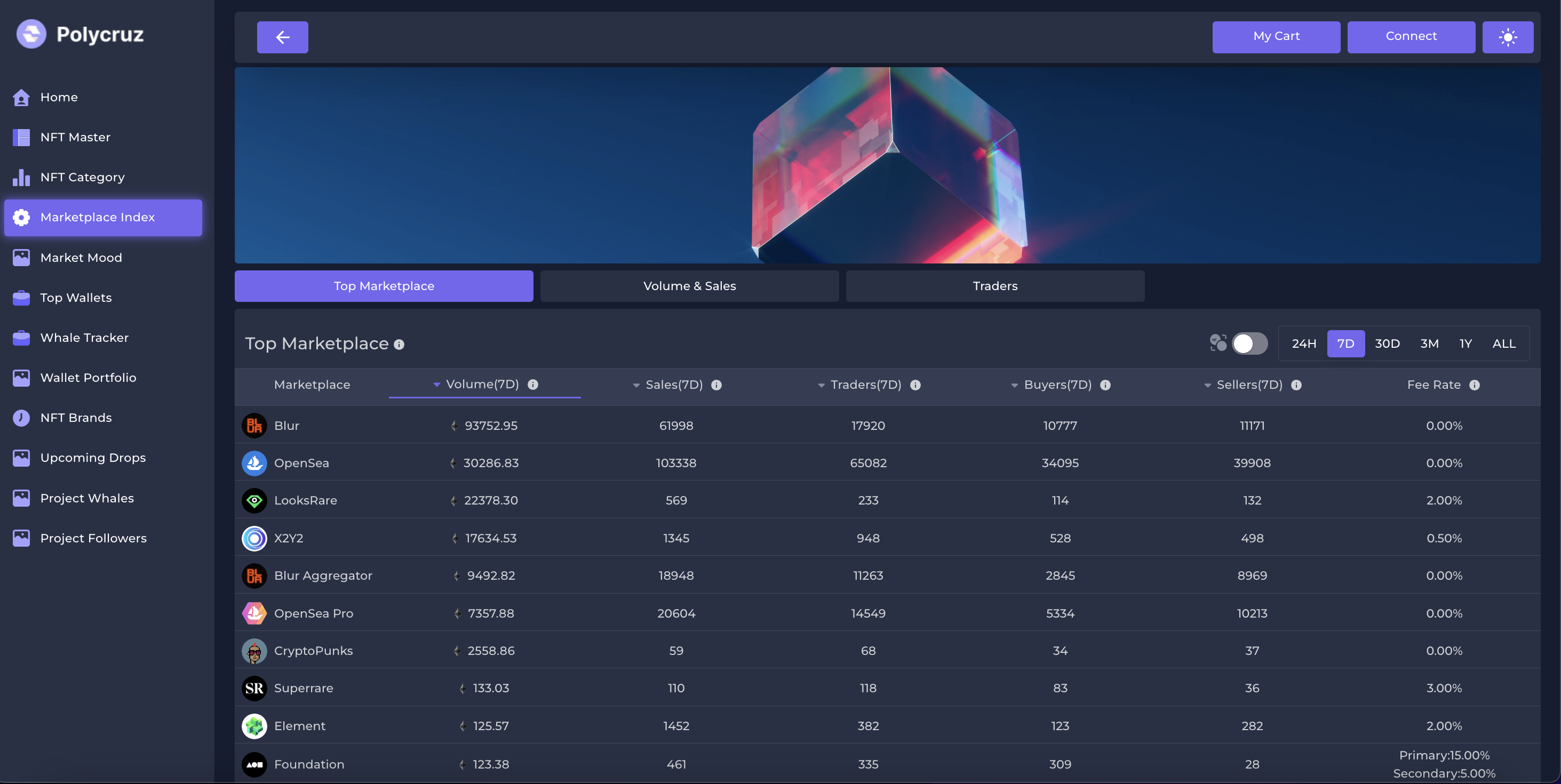The image size is (1561, 784).
Task: Click the Foundation marketplace logo
Action: [x=254, y=765]
